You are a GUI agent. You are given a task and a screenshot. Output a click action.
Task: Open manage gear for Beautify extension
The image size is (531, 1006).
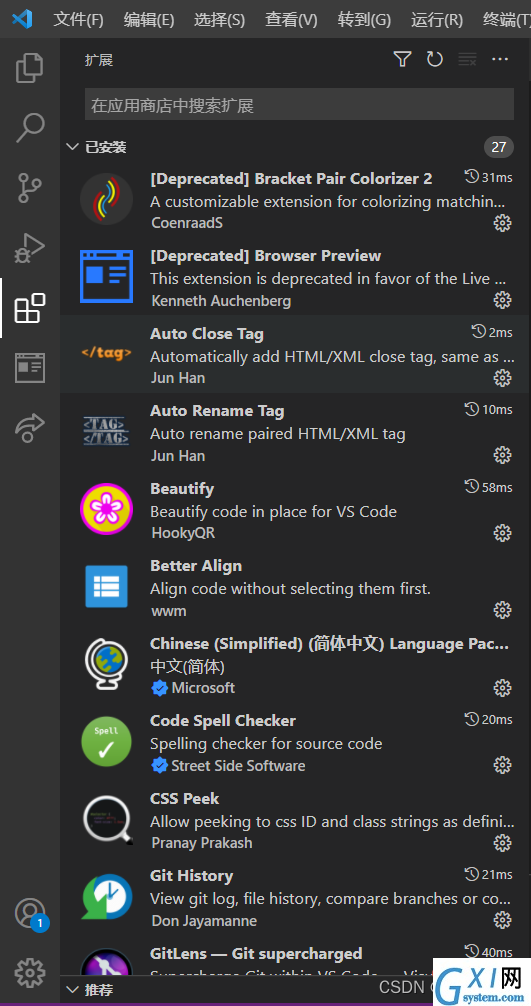click(502, 533)
